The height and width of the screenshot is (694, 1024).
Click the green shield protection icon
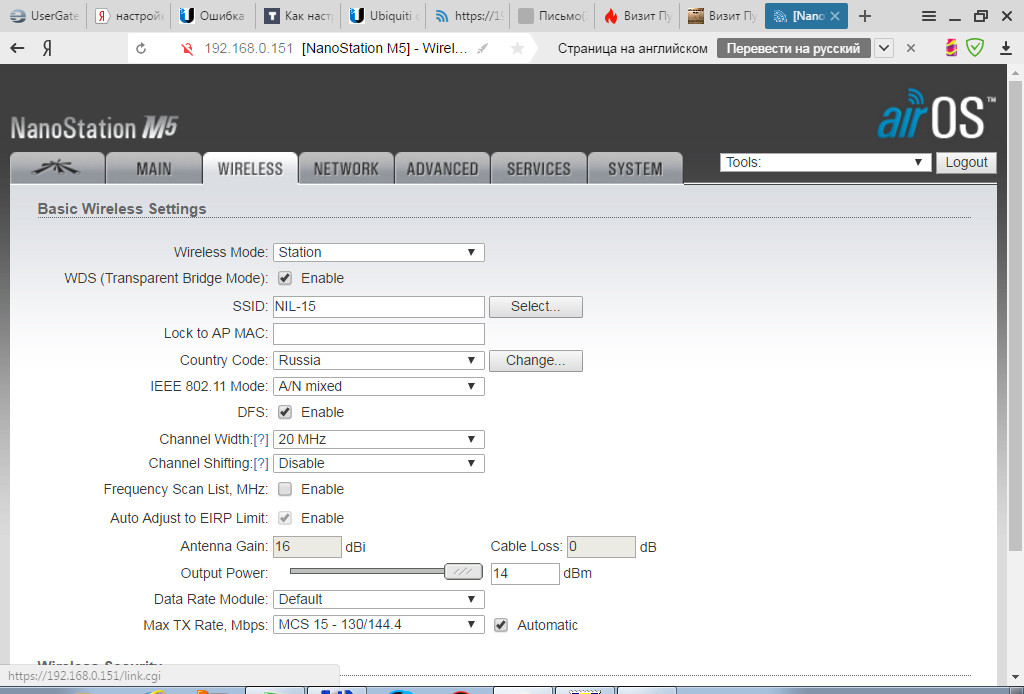click(975, 47)
